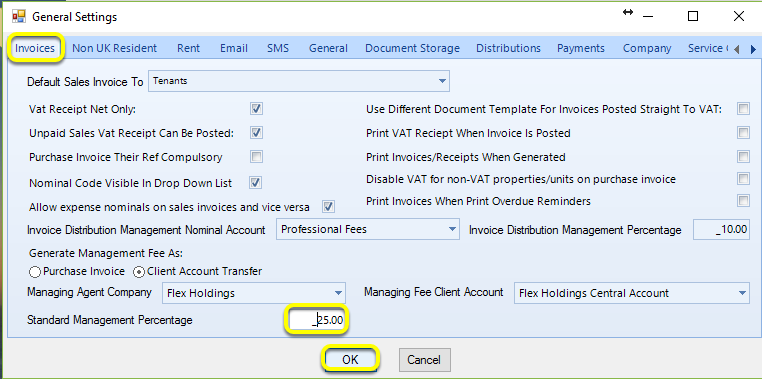
Task: Enable Print VAT Reciept When Invoice Is Posted
Action: coord(743,132)
